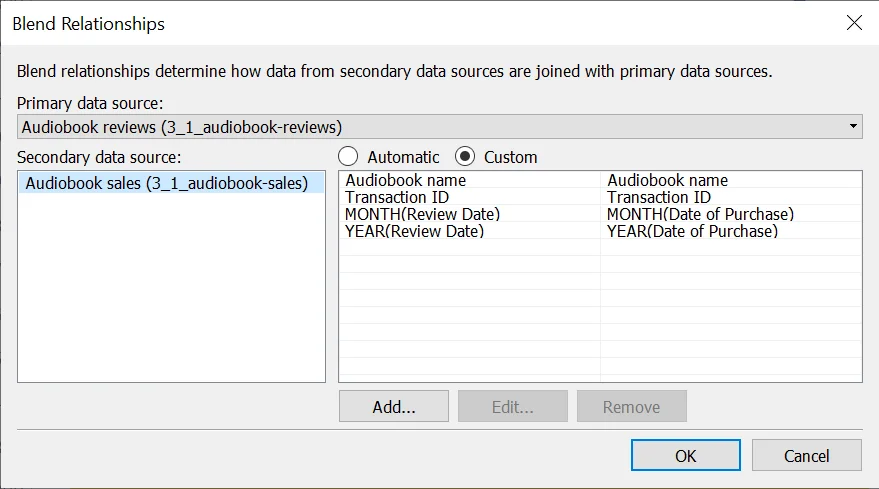This screenshot has height=489, width=879.
Task: Confirm with the OK button
Action: pyautogui.click(x=685, y=455)
